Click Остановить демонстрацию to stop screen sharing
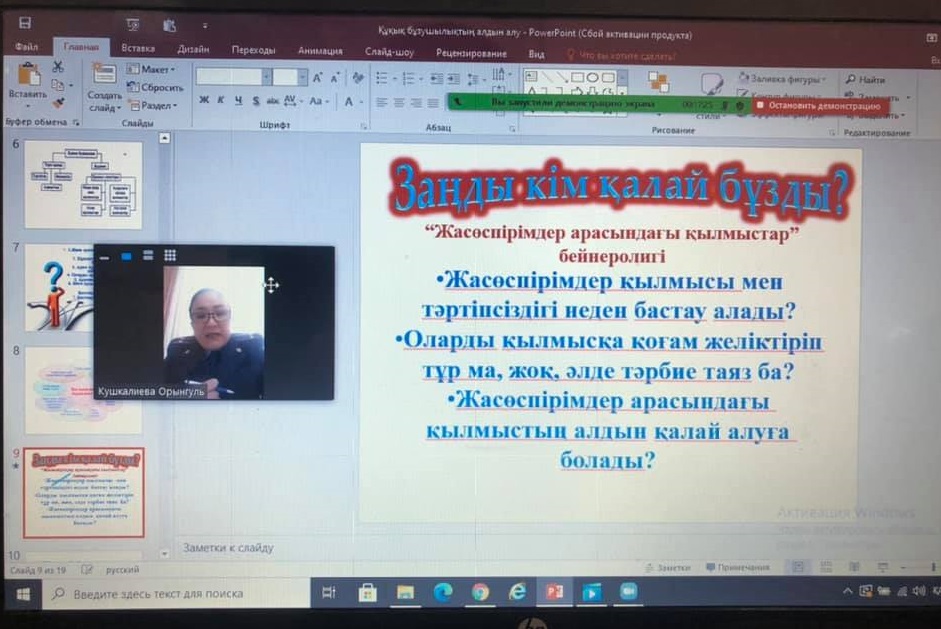941x629 pixels. pyautogui.click(x=819, y=106)
